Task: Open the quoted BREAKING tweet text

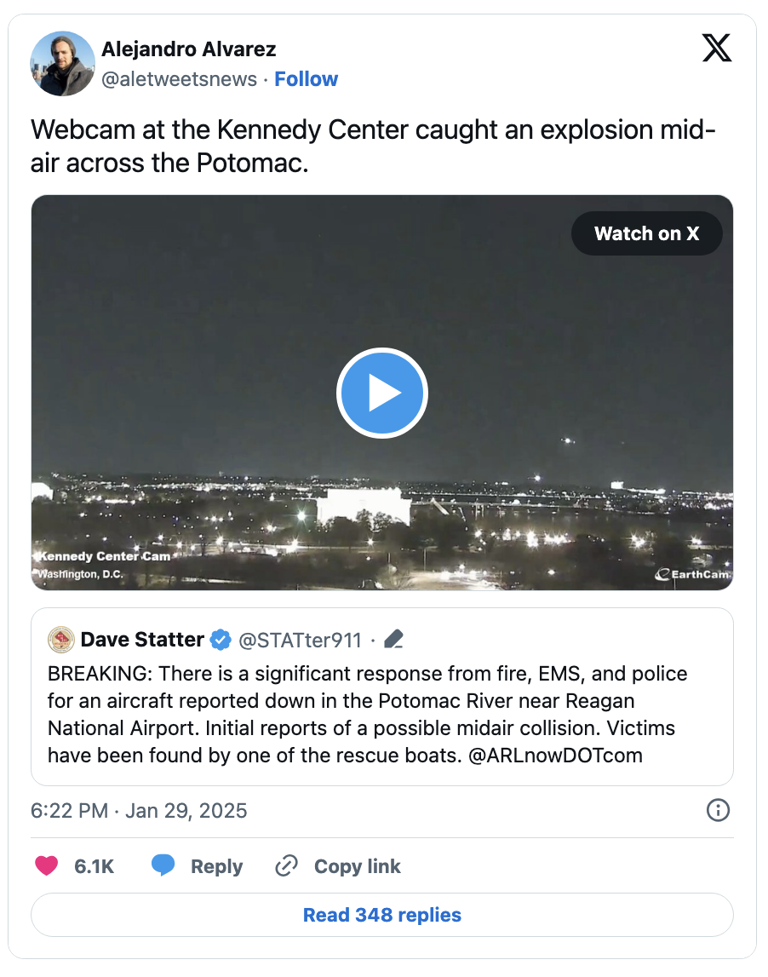Action: [x=367, y=714]
